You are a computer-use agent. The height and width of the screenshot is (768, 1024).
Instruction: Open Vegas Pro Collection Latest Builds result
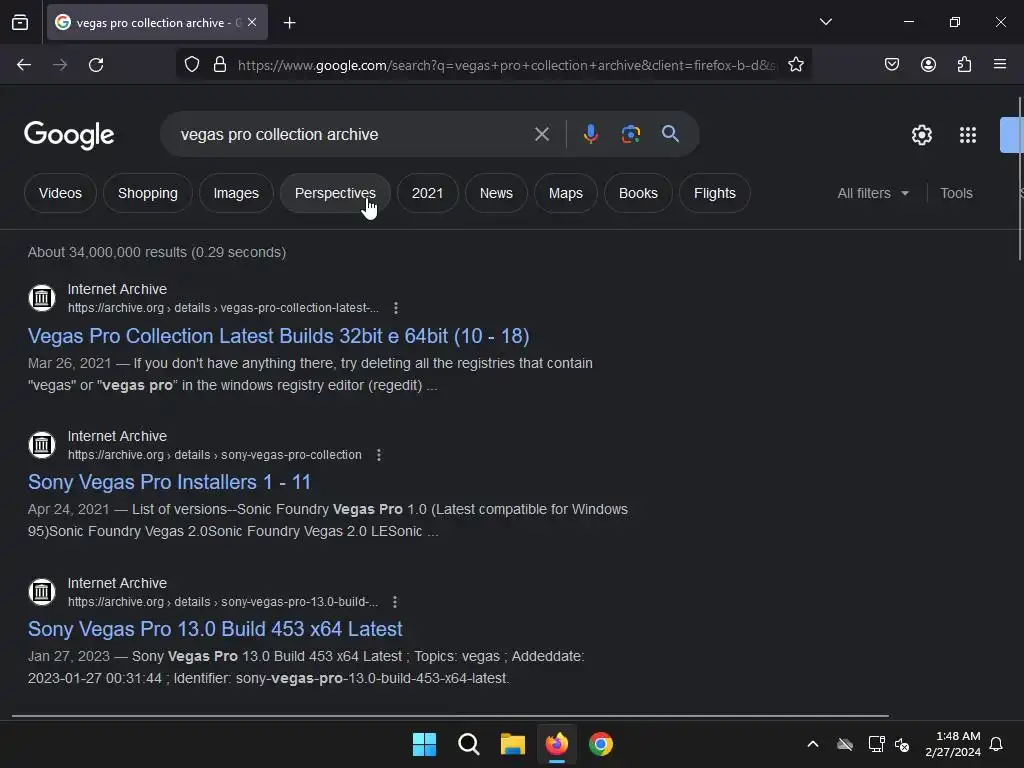point(278,336)
